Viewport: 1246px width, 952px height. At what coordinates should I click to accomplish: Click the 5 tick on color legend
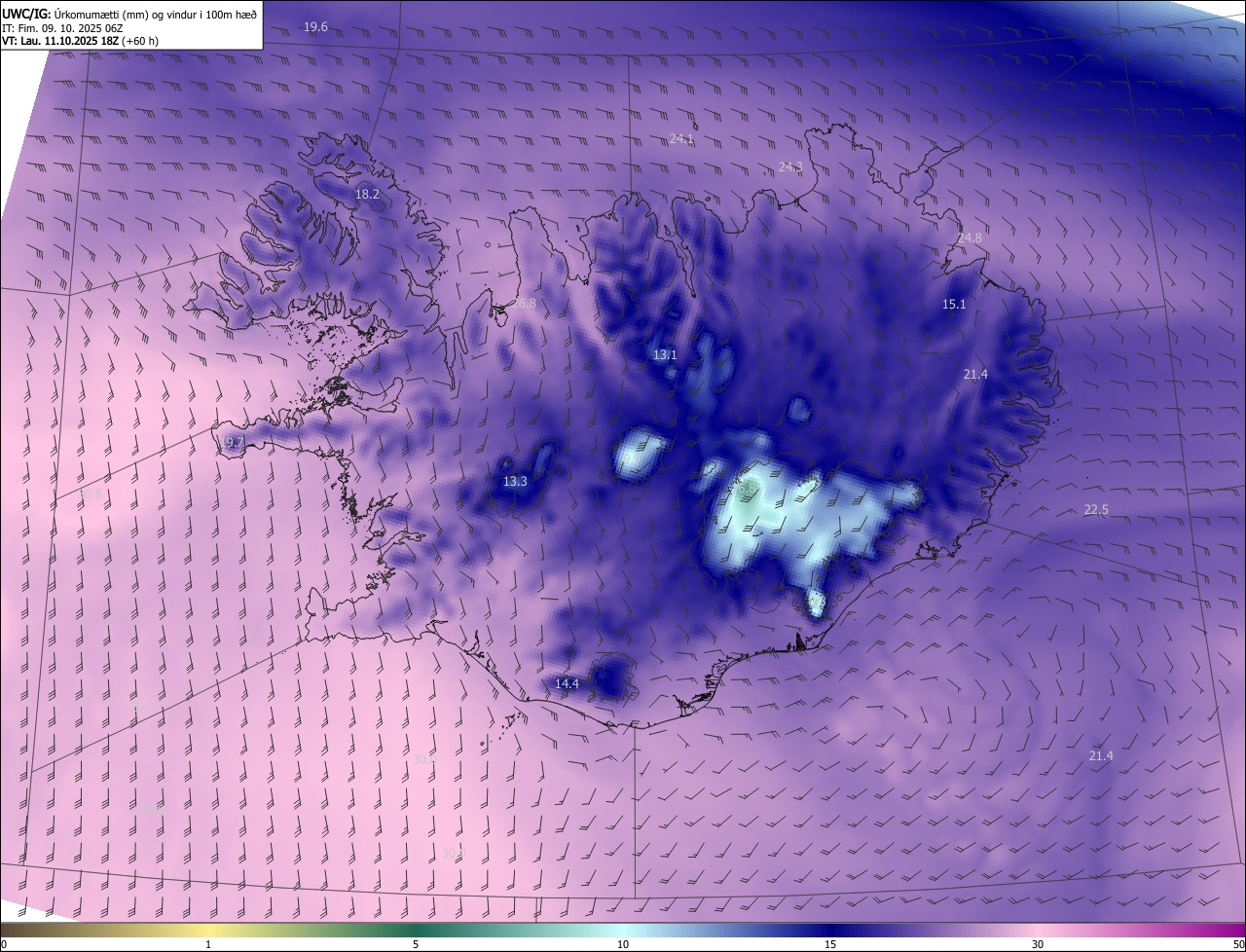pyautogui.click(x=416, y=944)
